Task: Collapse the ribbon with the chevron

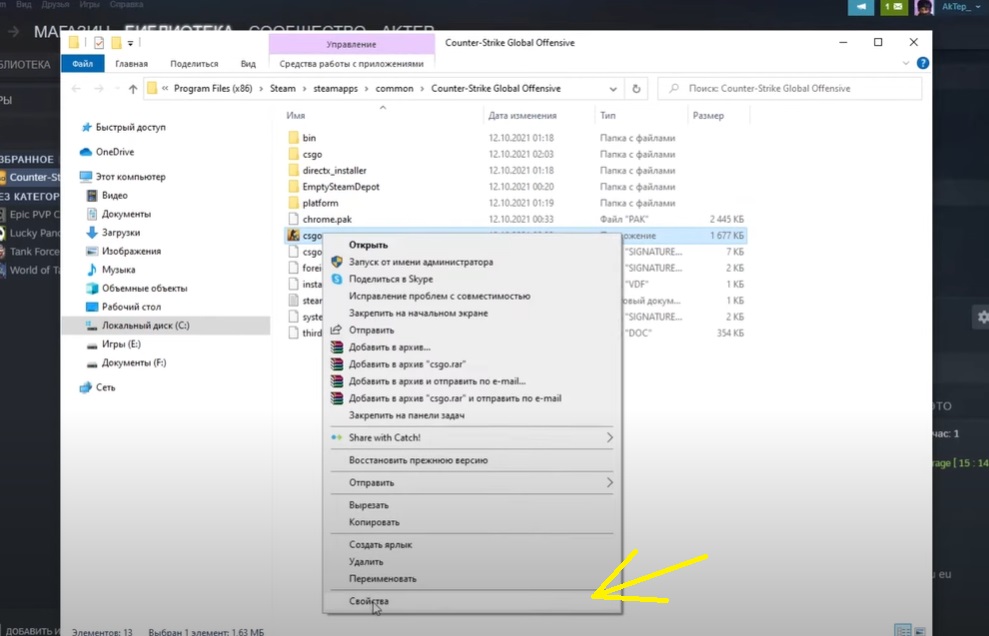Action: (908, 63)
